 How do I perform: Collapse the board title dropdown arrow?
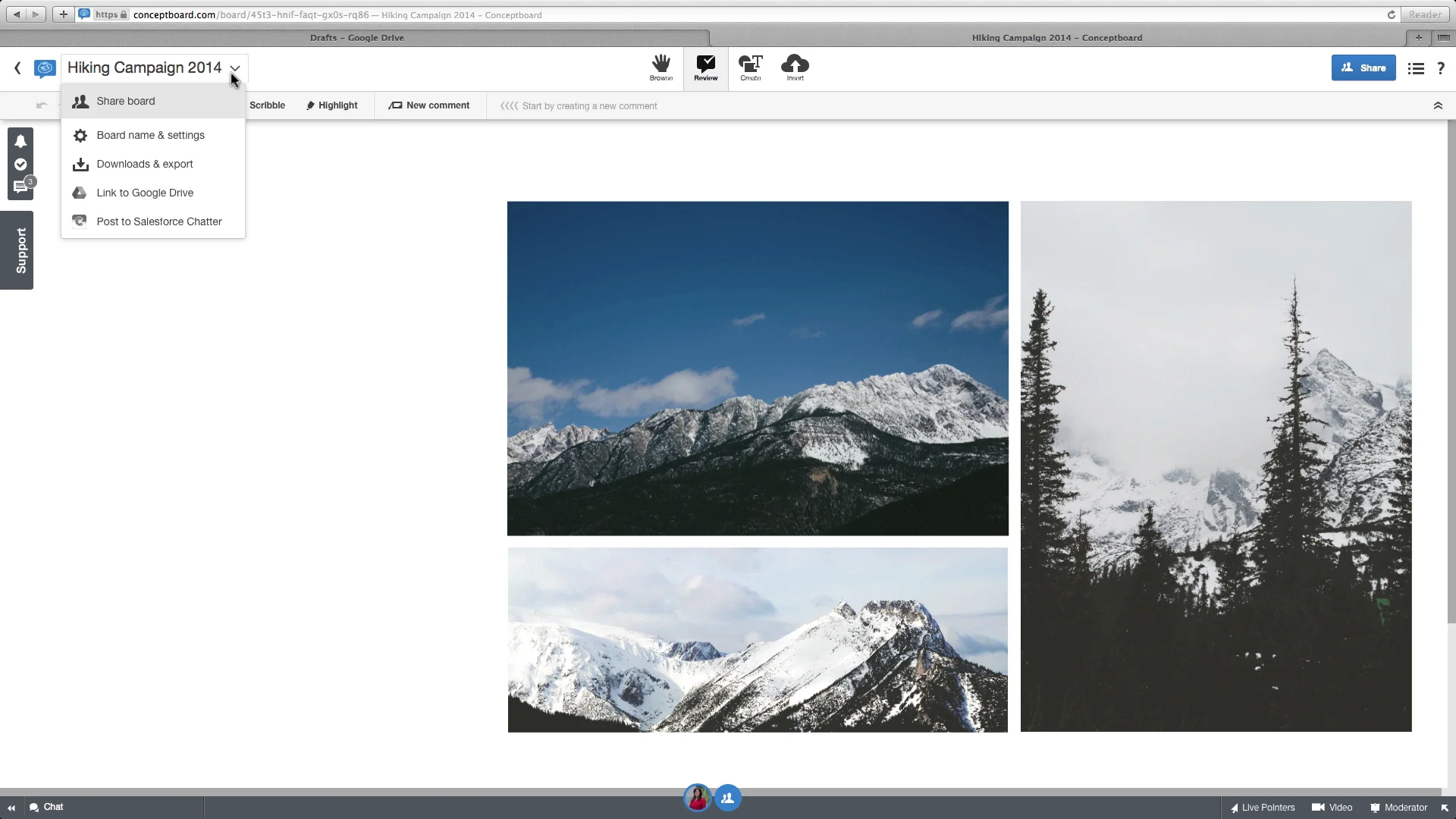235,68
